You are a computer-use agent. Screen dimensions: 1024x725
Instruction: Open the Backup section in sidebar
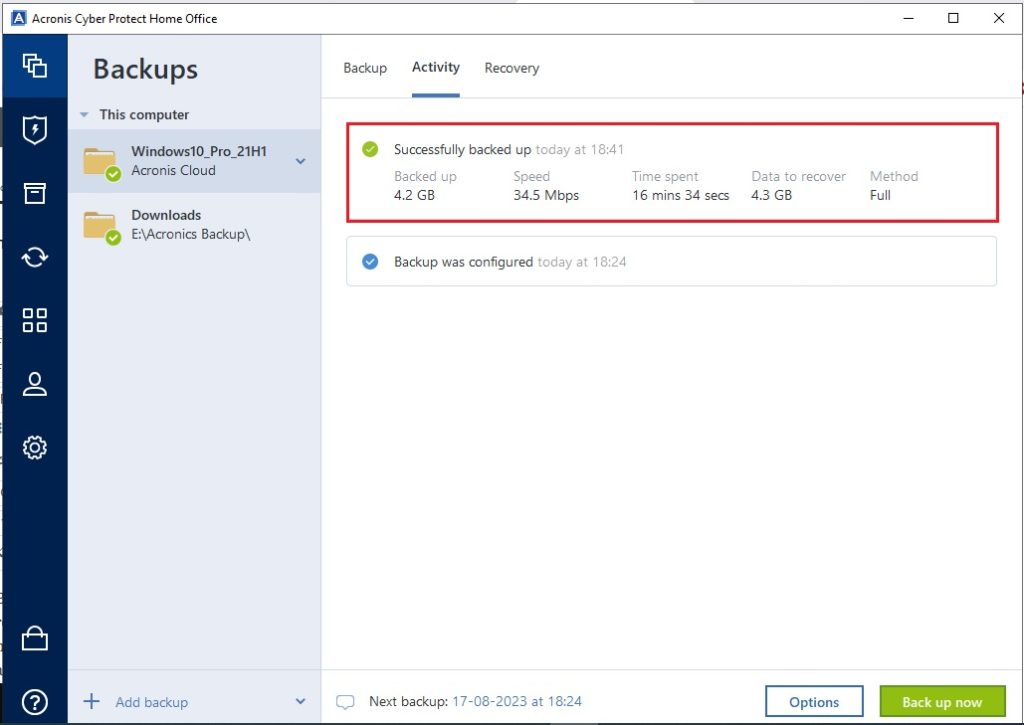35,66
